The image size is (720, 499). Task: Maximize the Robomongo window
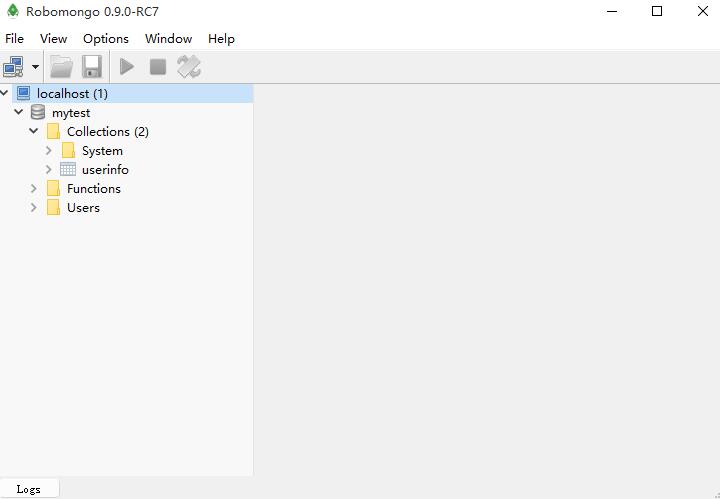[657, 11]
